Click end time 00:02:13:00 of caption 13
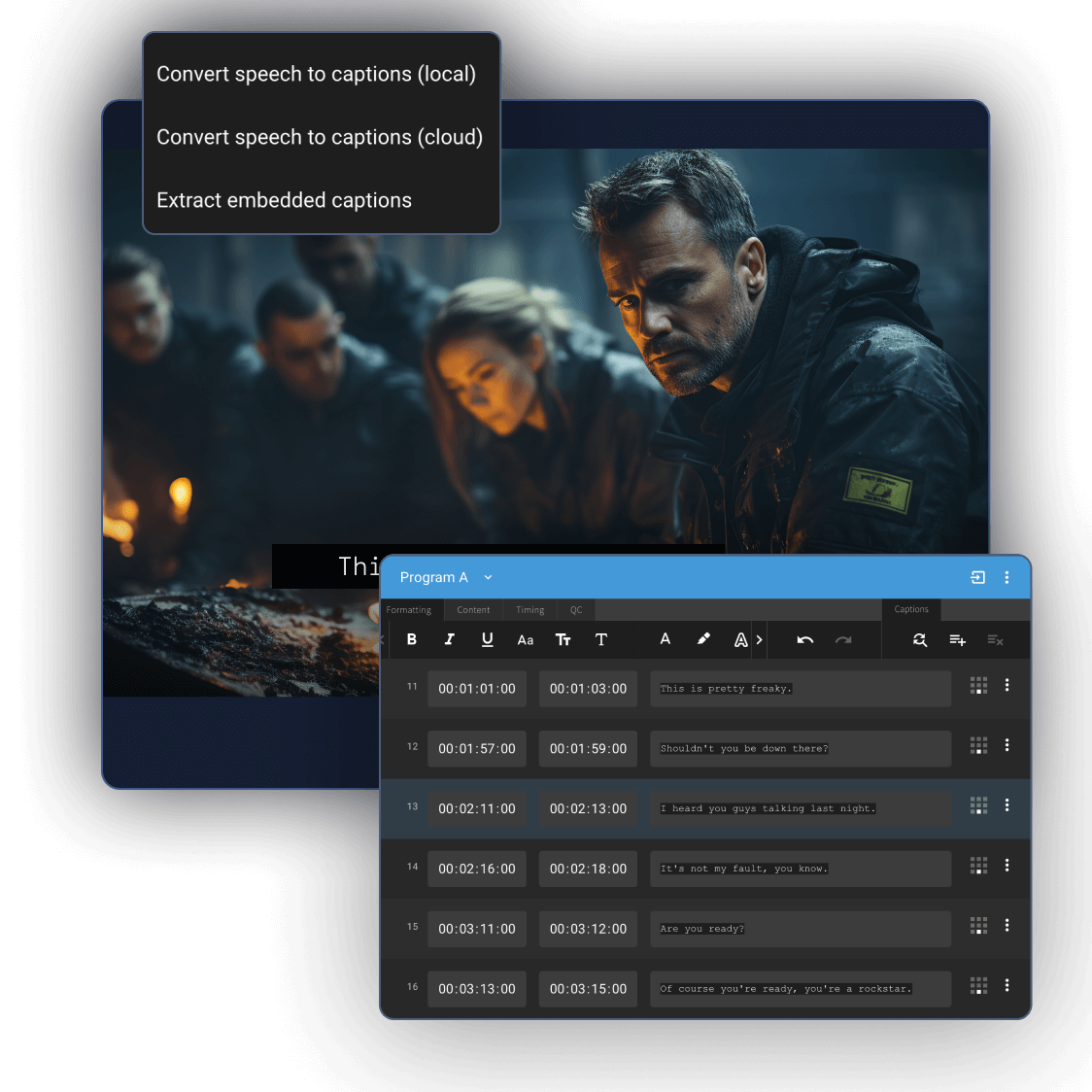Screen dimensions: 1092x1092 [589, 808]
